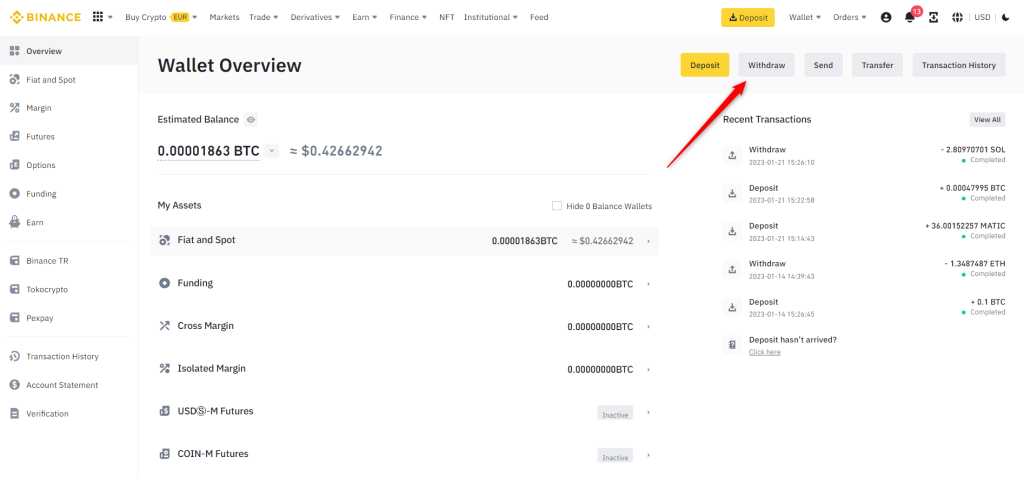Open the user profile icon

(886, 18)
